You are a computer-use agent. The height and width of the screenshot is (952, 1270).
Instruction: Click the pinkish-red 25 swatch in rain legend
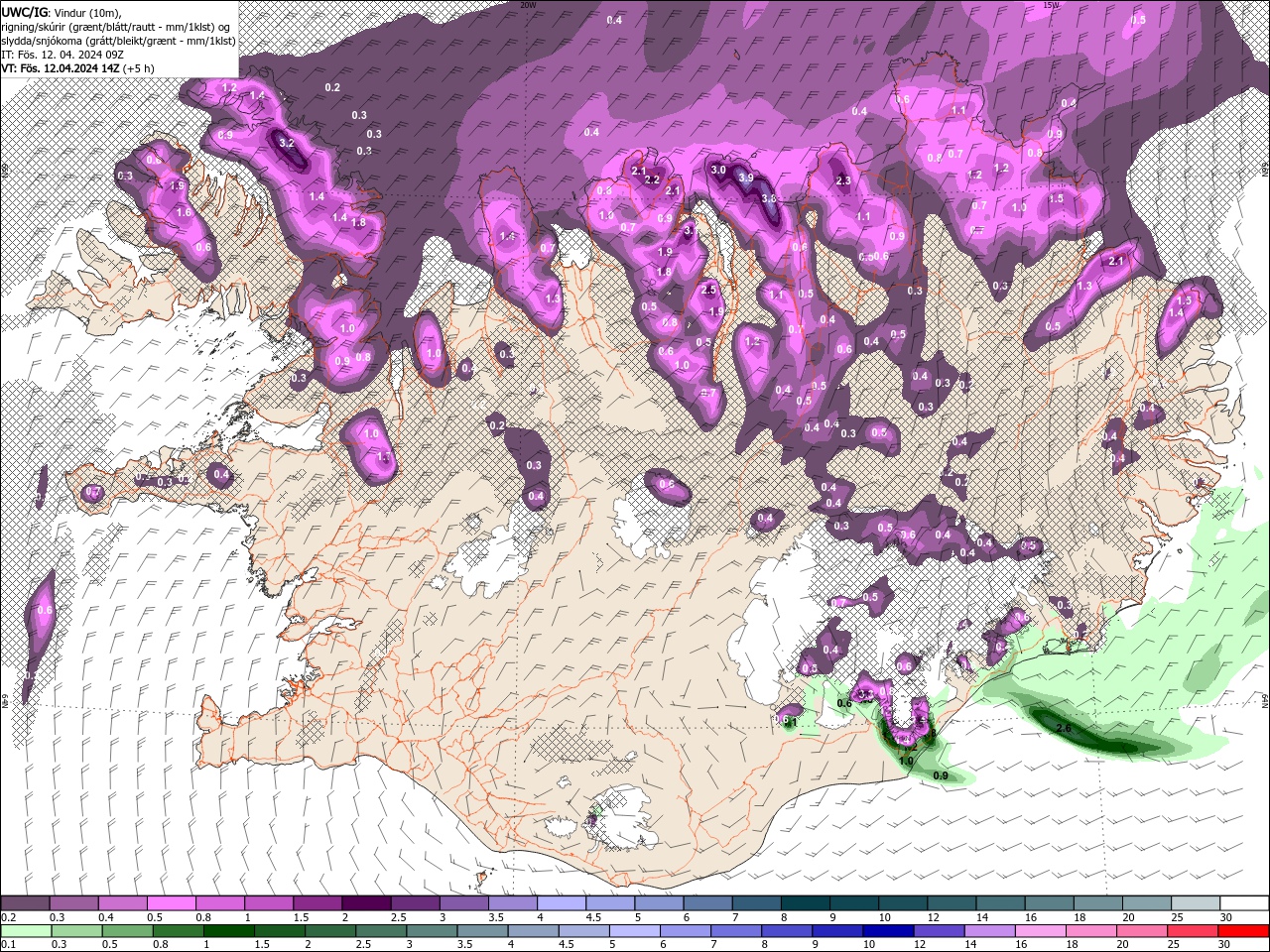1193,931
